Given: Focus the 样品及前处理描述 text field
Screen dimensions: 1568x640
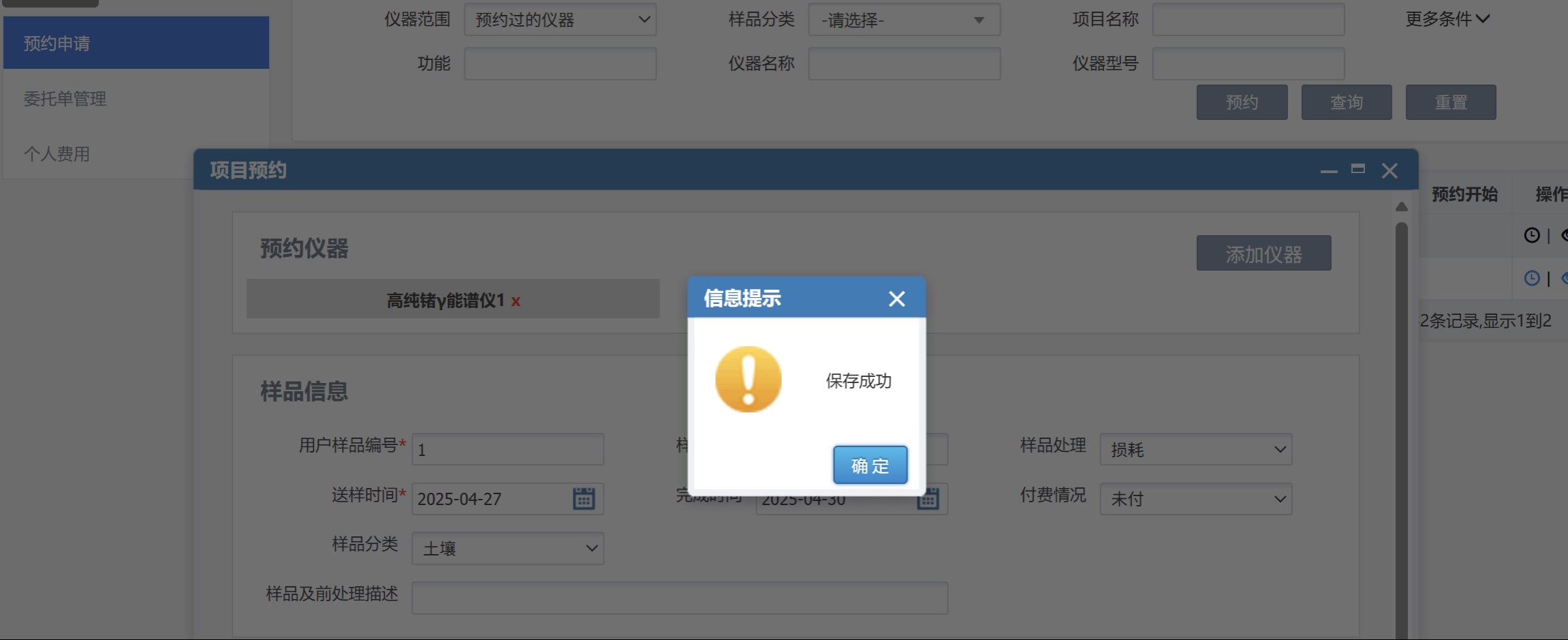Looking at the screenshot, I should click(679, 598).
